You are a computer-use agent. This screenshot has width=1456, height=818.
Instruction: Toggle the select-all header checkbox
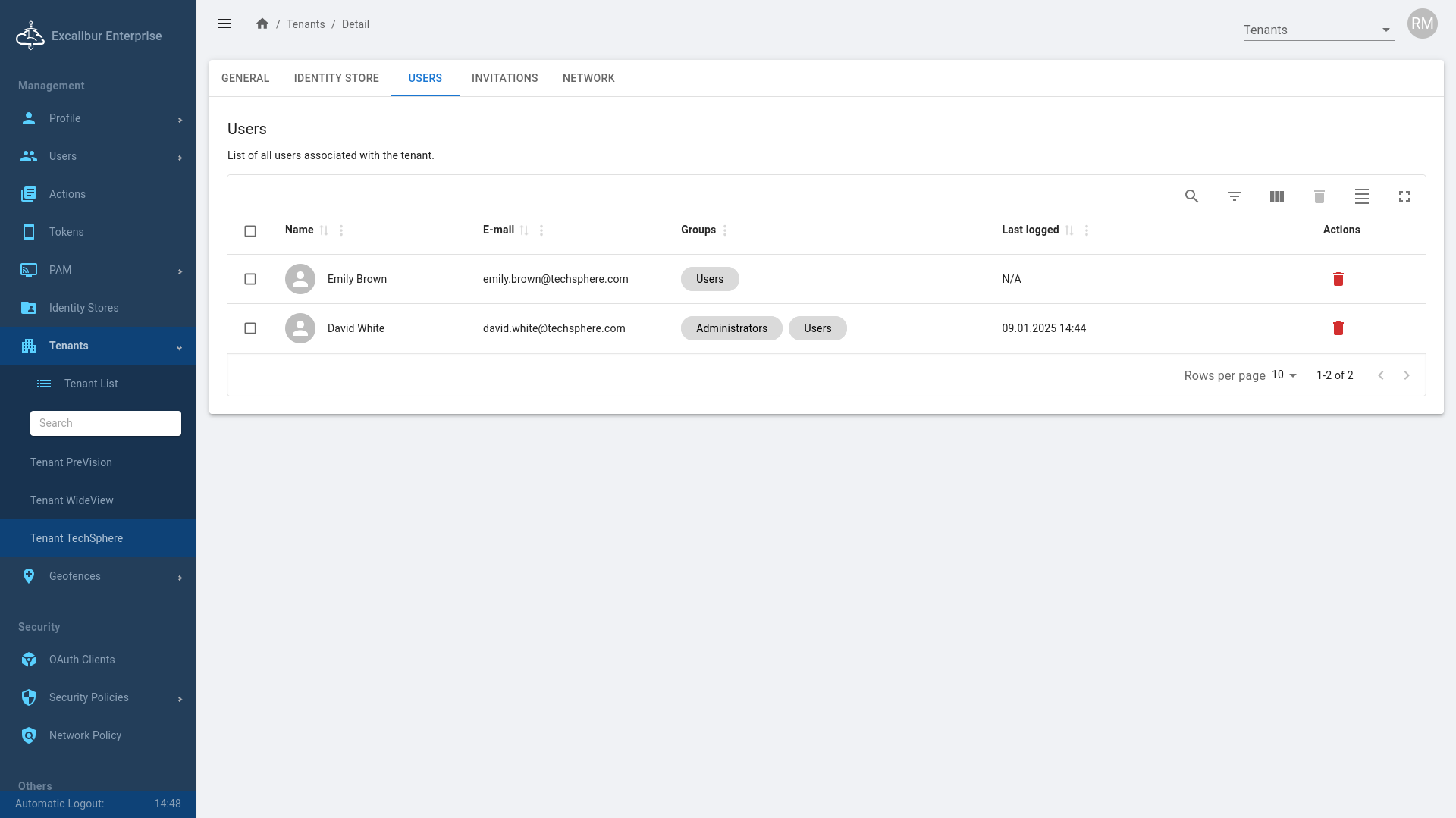point(250,231)
